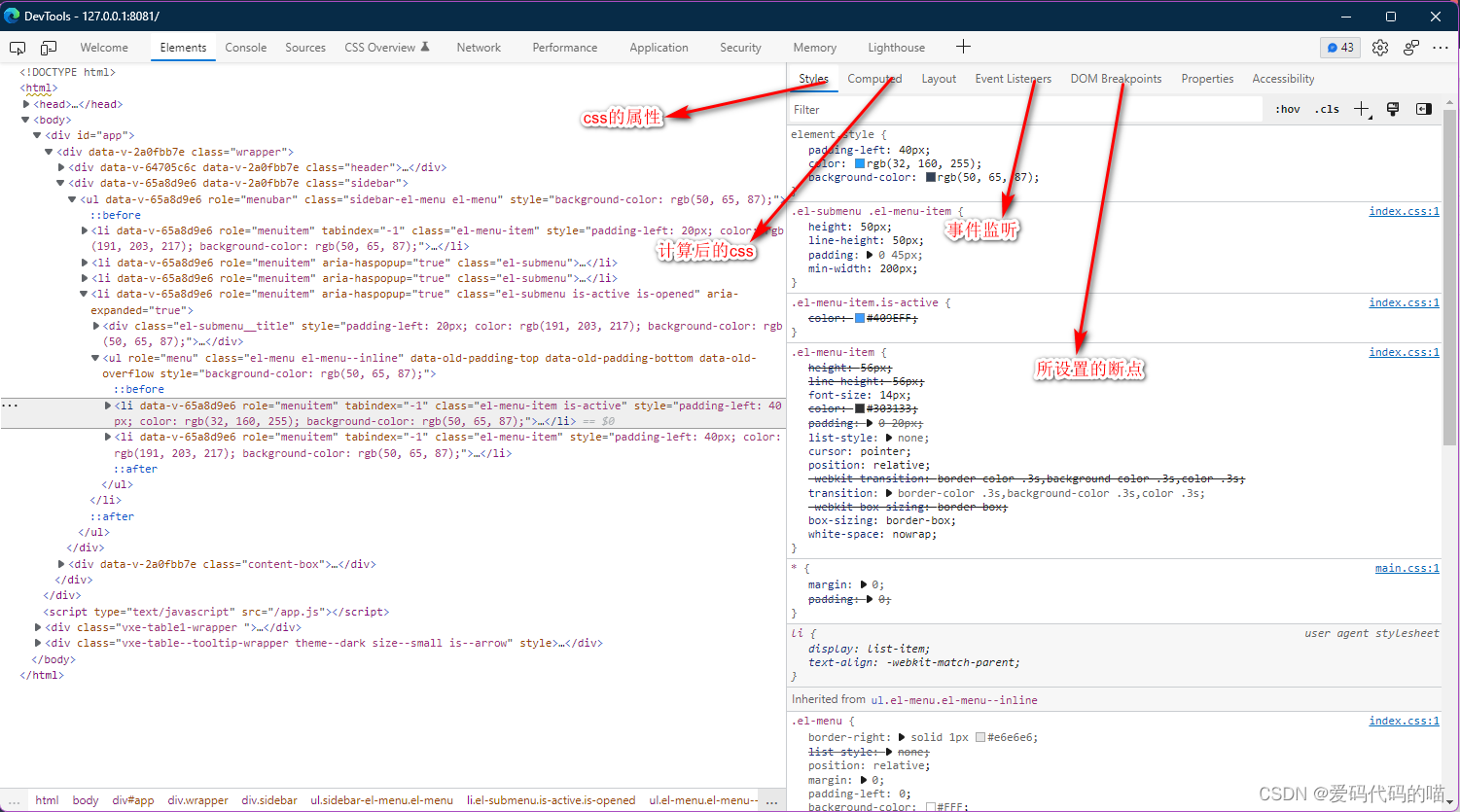Open the Event Listeners pane
Viewport: 1460px width, 812px height.
coord(1014,79)
